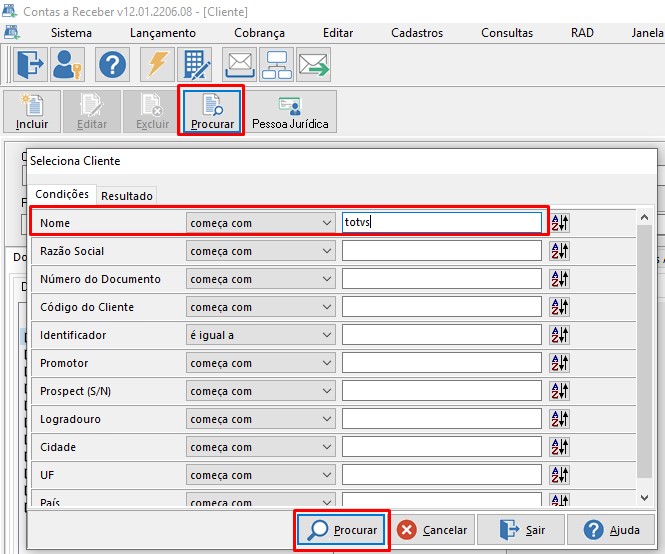Click the Cidade value field
Image resolution: width=665 pixels, height=554 pixels.
point(441,447)
